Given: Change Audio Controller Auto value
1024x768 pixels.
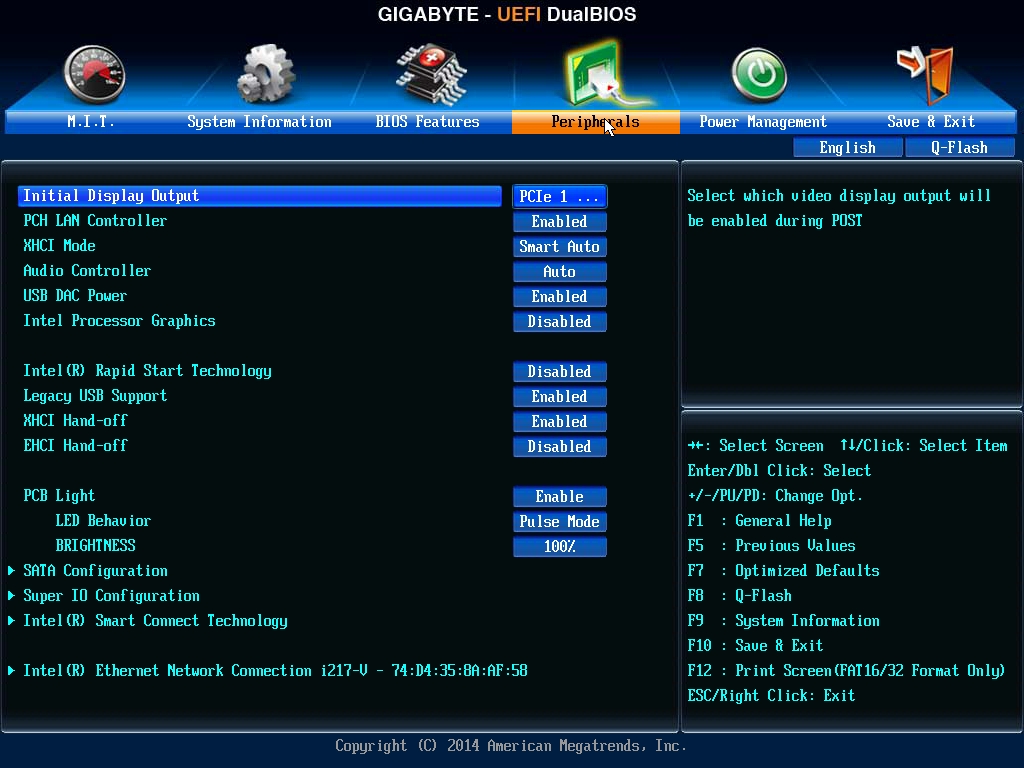Looking at the screenshot, I should tap(560, 272).
